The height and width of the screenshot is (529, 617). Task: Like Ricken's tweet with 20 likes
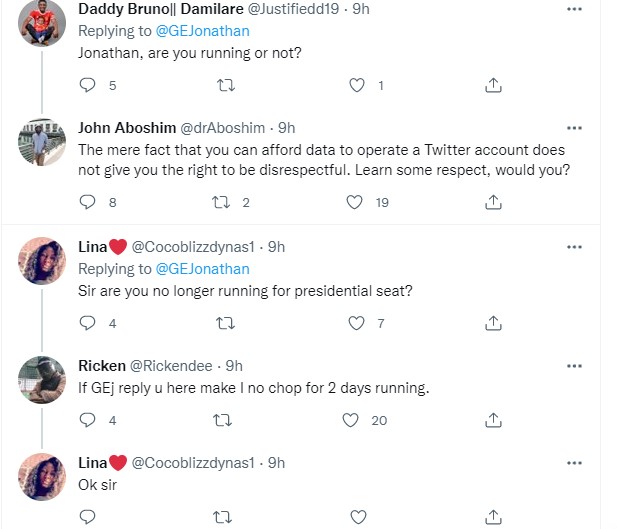point(350,420)
